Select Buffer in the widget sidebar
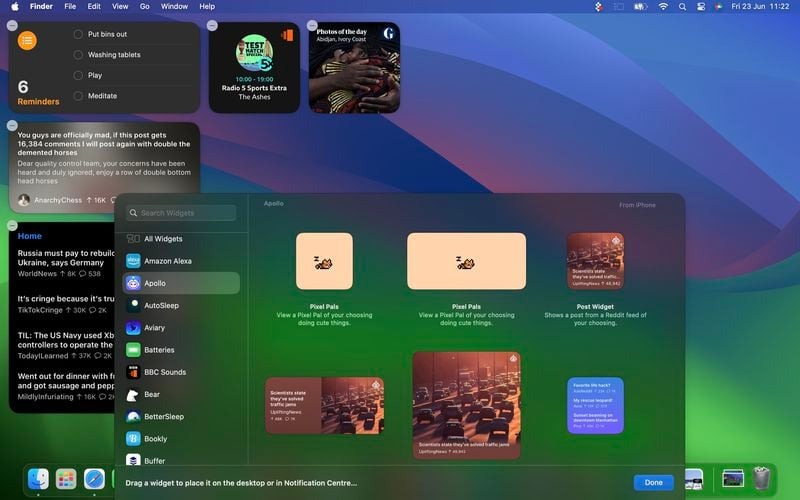The image size is (800, 500). (x=181, y=460)
